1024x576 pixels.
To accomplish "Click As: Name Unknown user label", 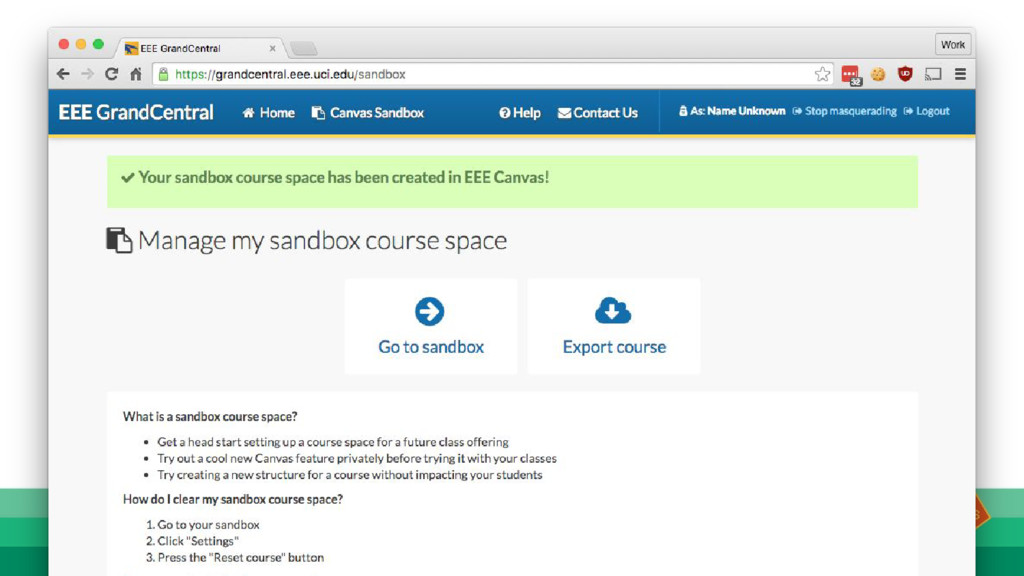I will click(x=732, y=111).
